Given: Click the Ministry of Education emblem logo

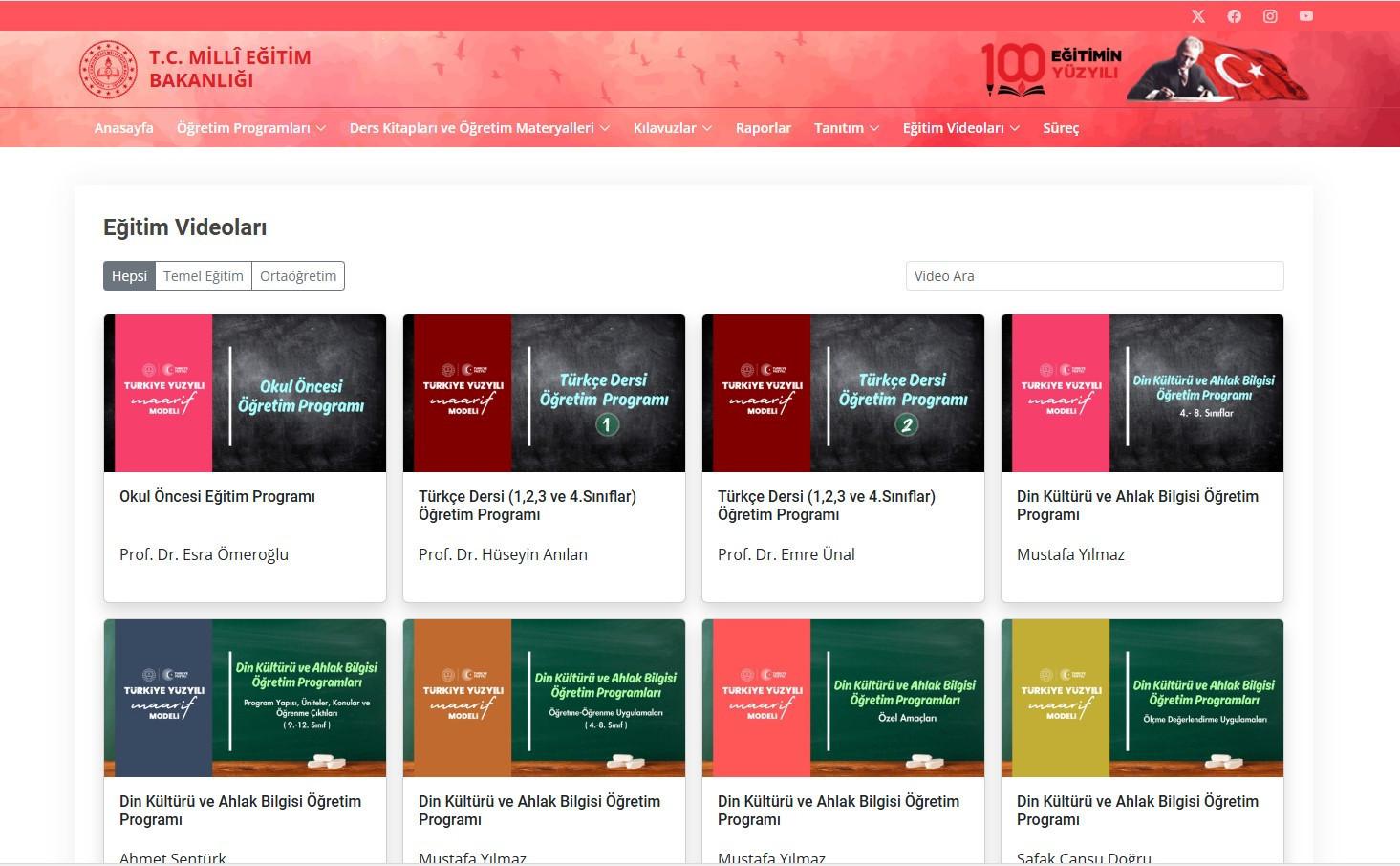Looking at the screenshot, I should pos(108,70).
